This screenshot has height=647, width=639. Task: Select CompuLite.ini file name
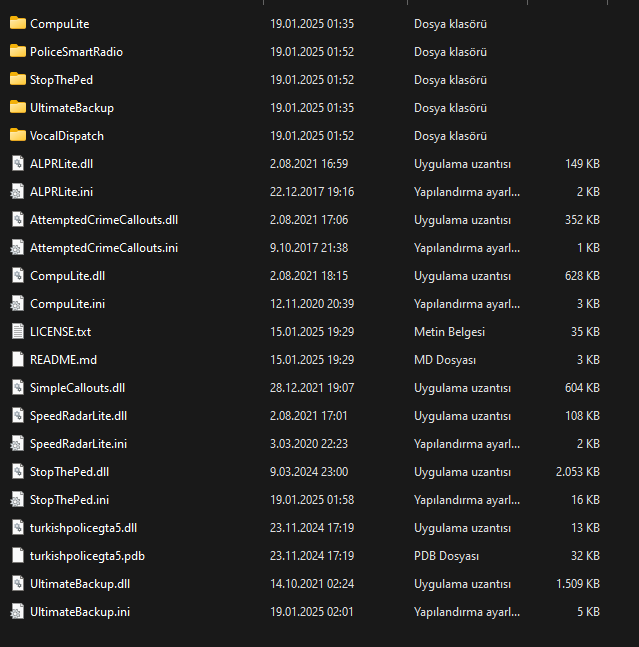[68, 305]
